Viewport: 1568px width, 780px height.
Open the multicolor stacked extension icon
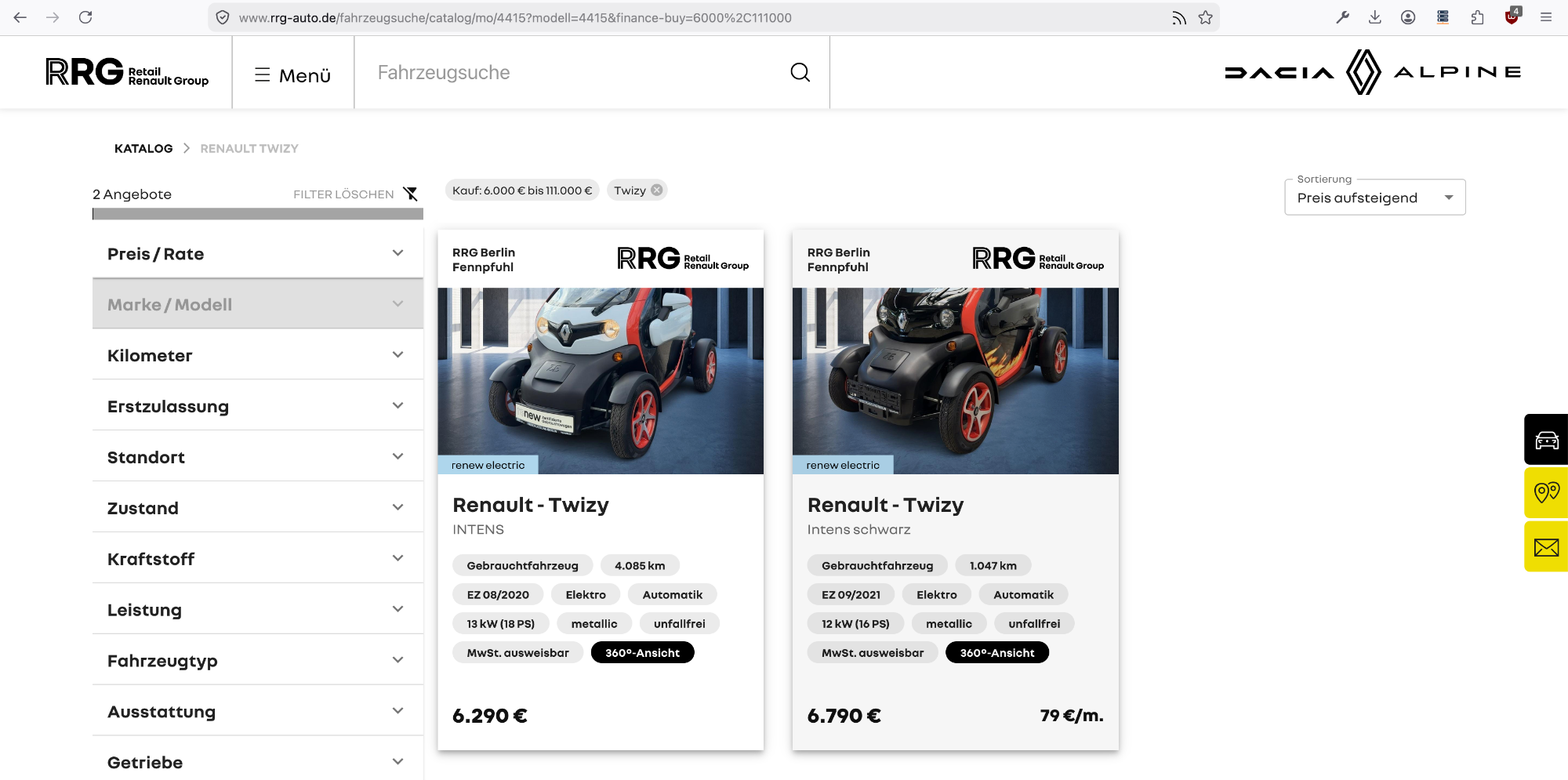pyautogui.click(x=1443, y=17)
